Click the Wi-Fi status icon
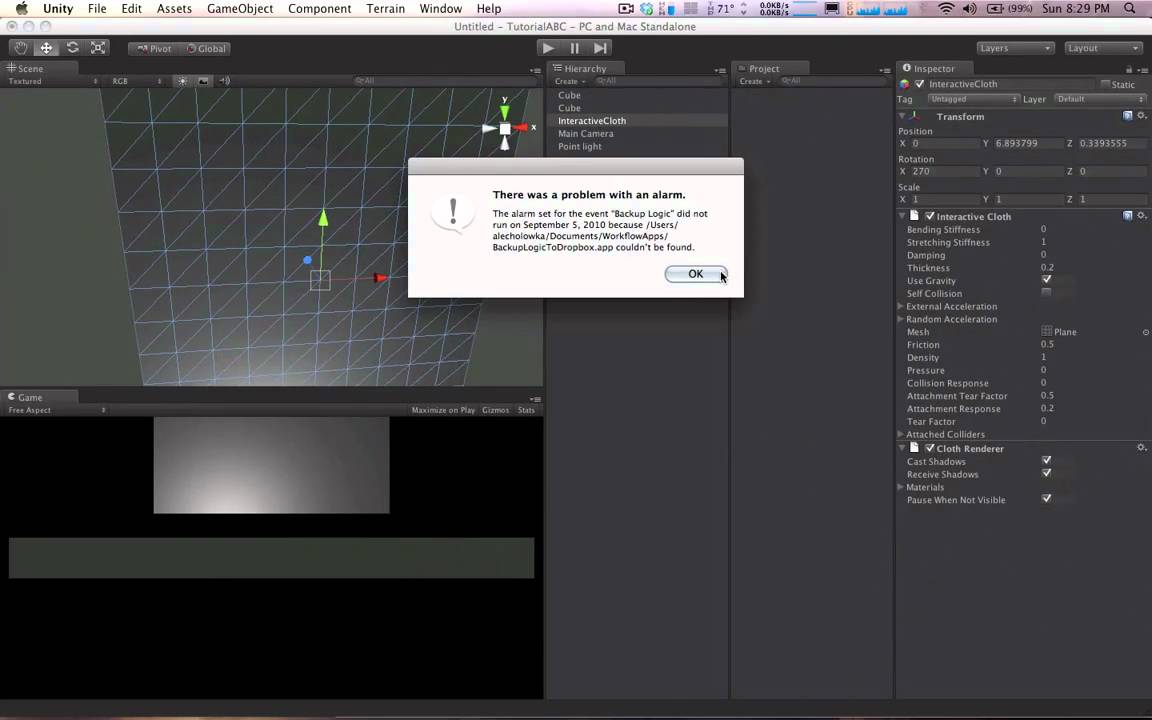 [x=946, y=9]
